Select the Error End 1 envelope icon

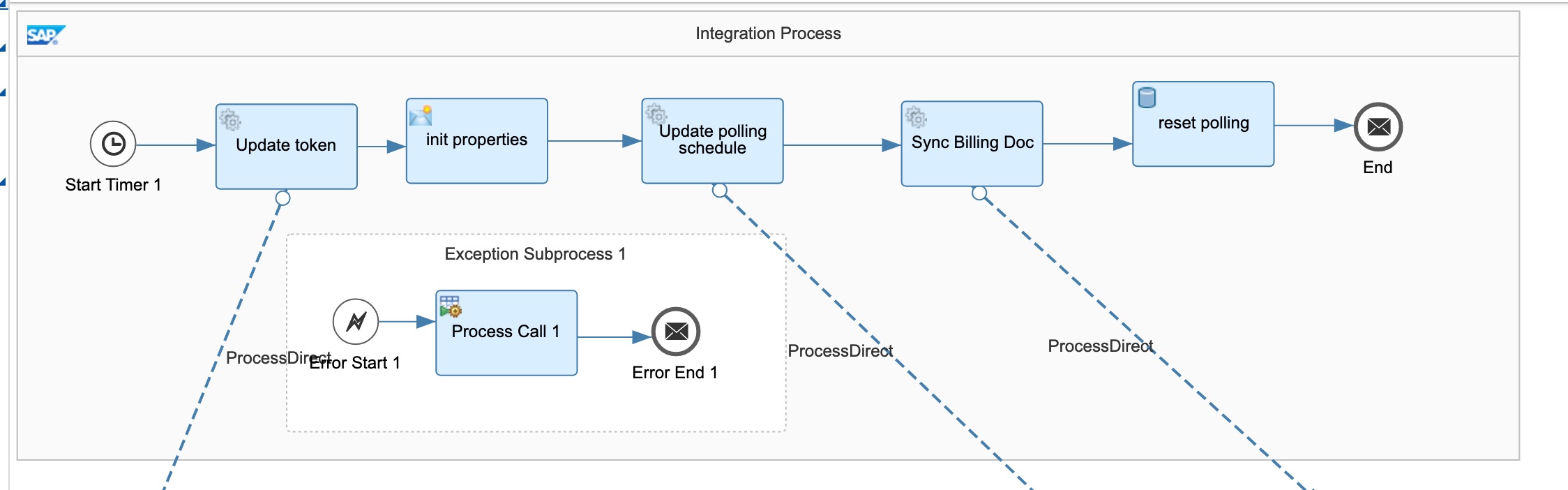[x=675, y=332]
